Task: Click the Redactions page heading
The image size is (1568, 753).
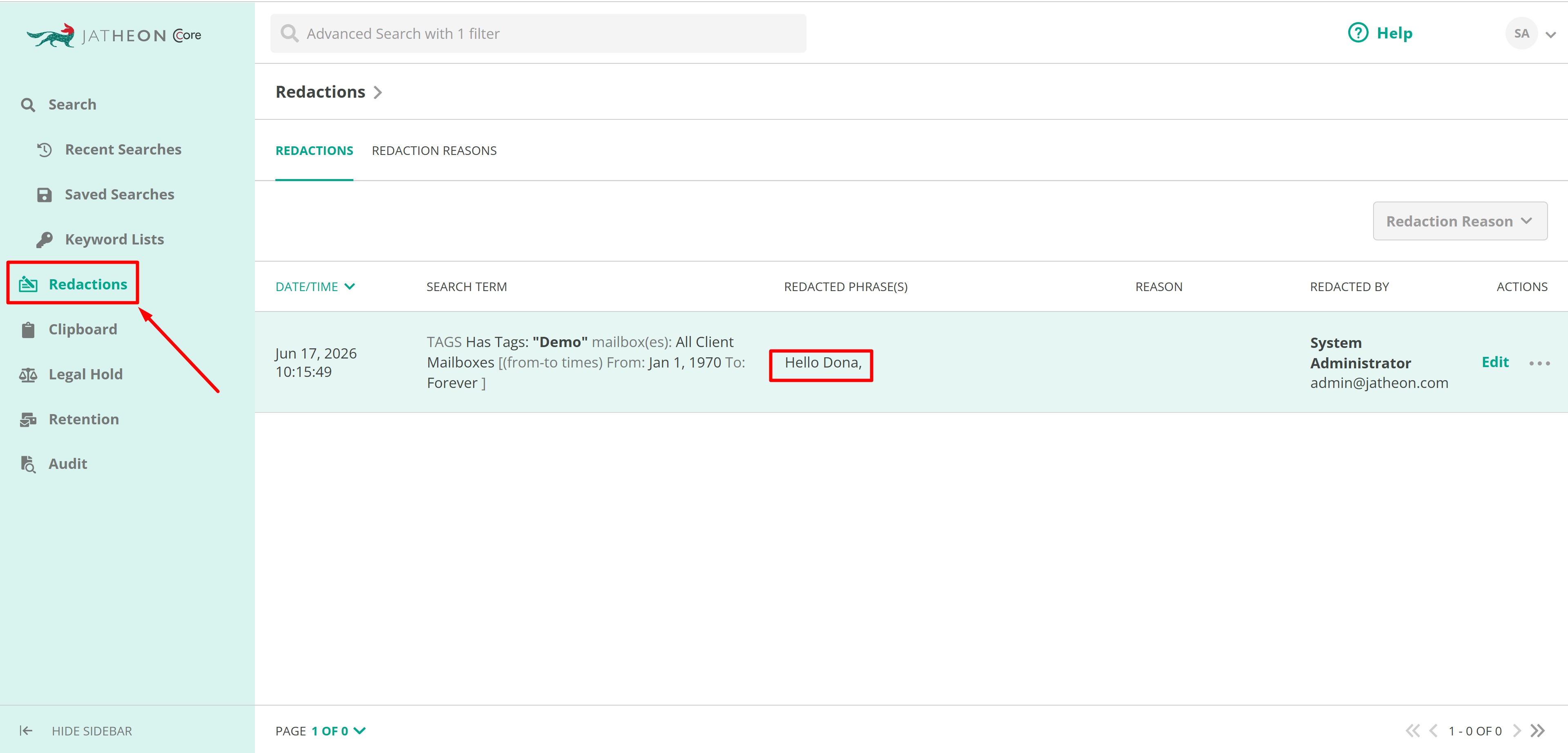Action: coord(320,92)
